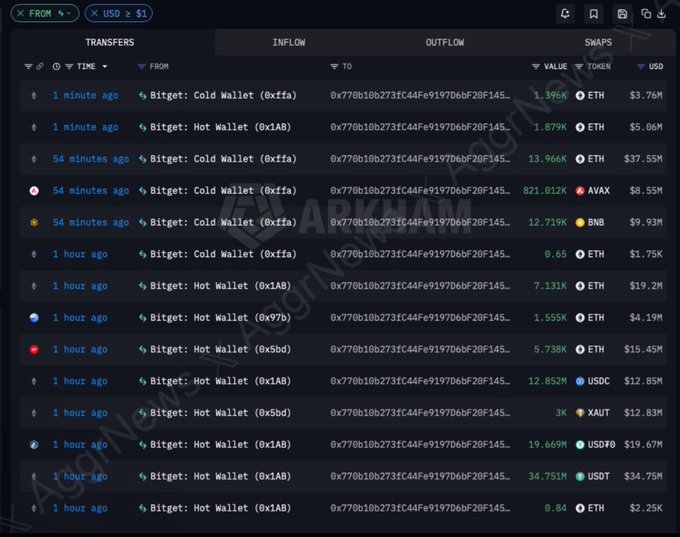This screenshot has width=680, height=537.
Task: Click the alert bell icon
Action: pyautogui.click(x=565, y=14)
